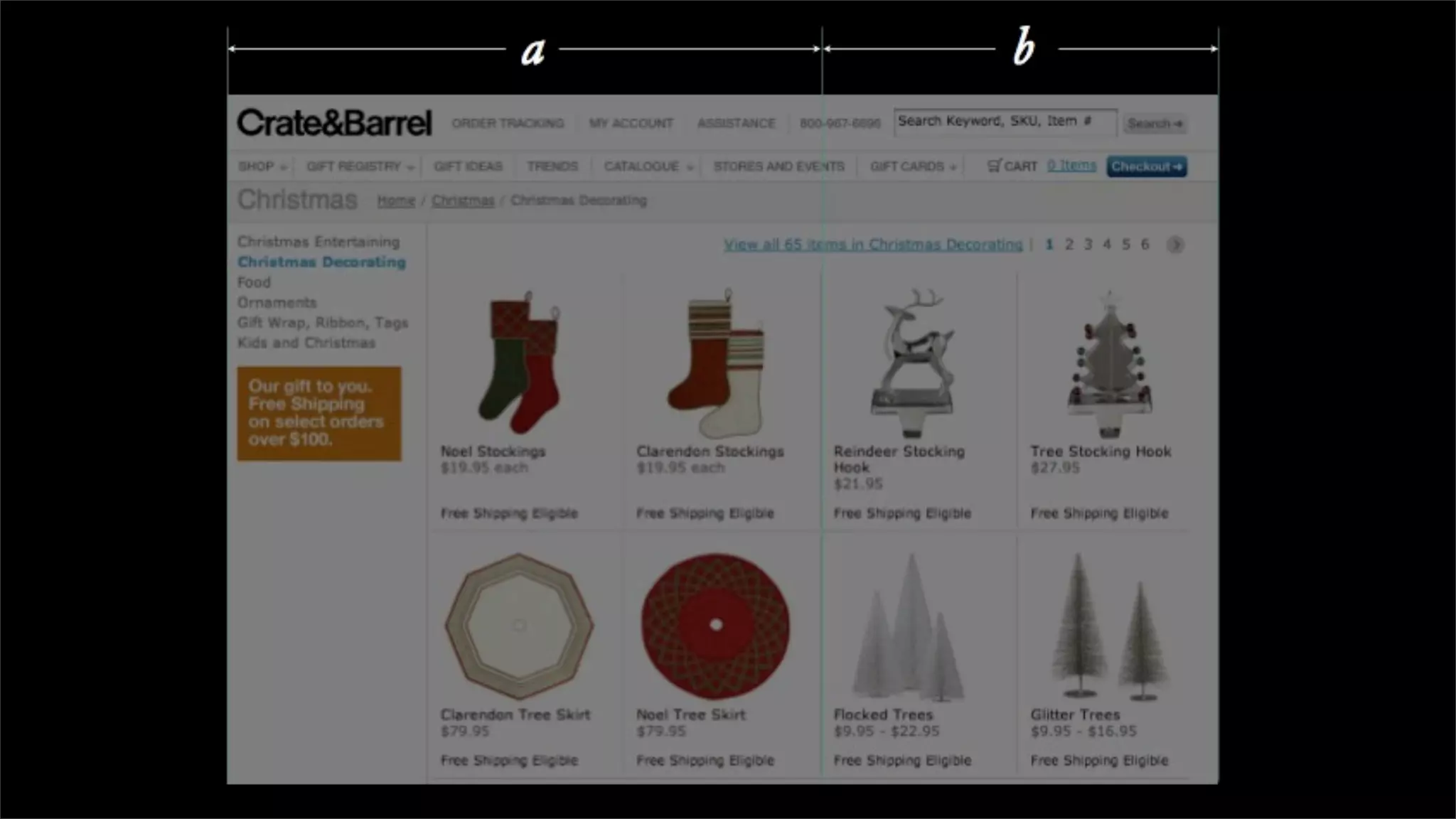Select Ornaments in the sidebar
The width and height of the screenshot is (1456, 819).
click(277, 303)
